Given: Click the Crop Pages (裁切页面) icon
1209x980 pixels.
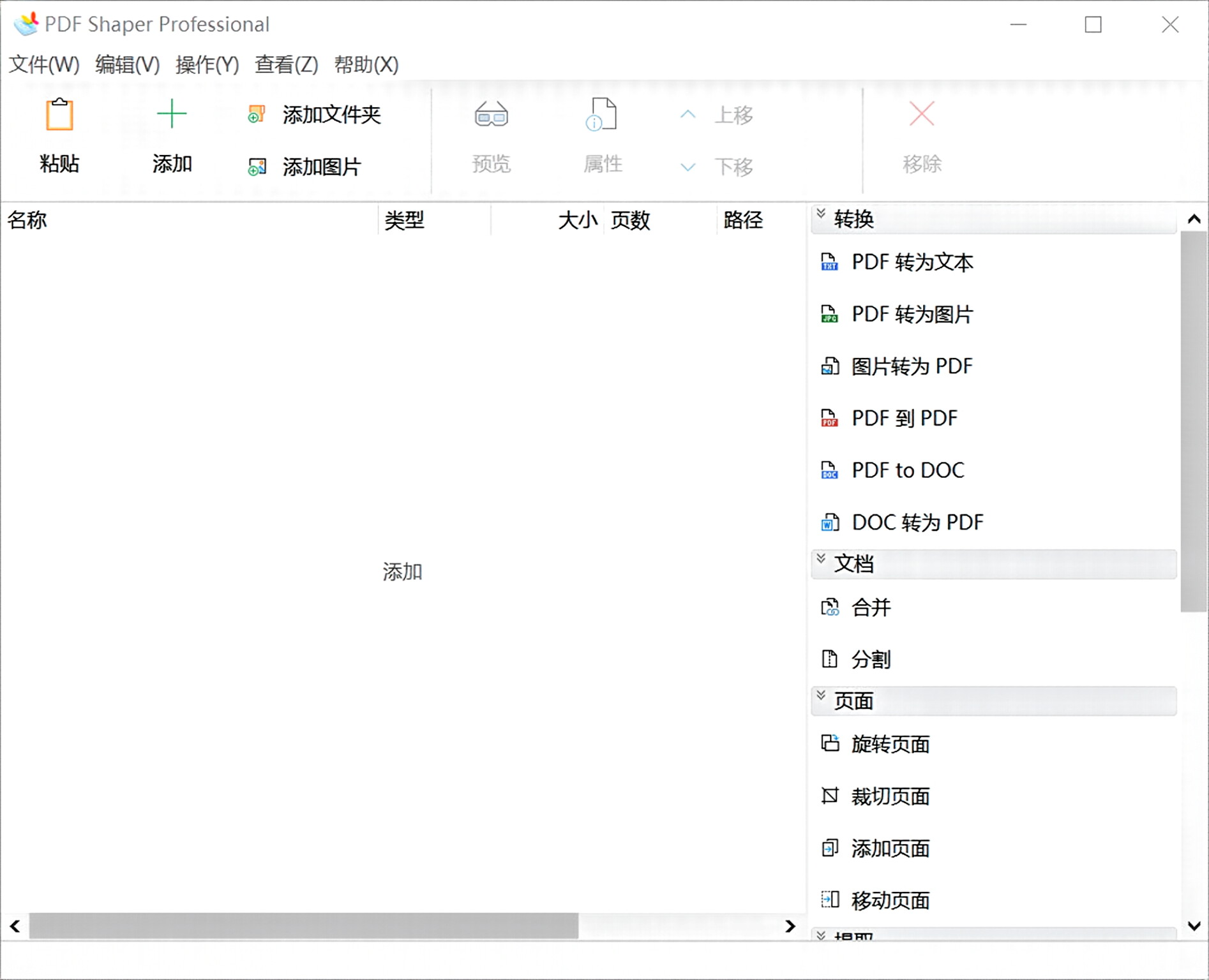Looking at the screenshot, I should pos(829,796).
